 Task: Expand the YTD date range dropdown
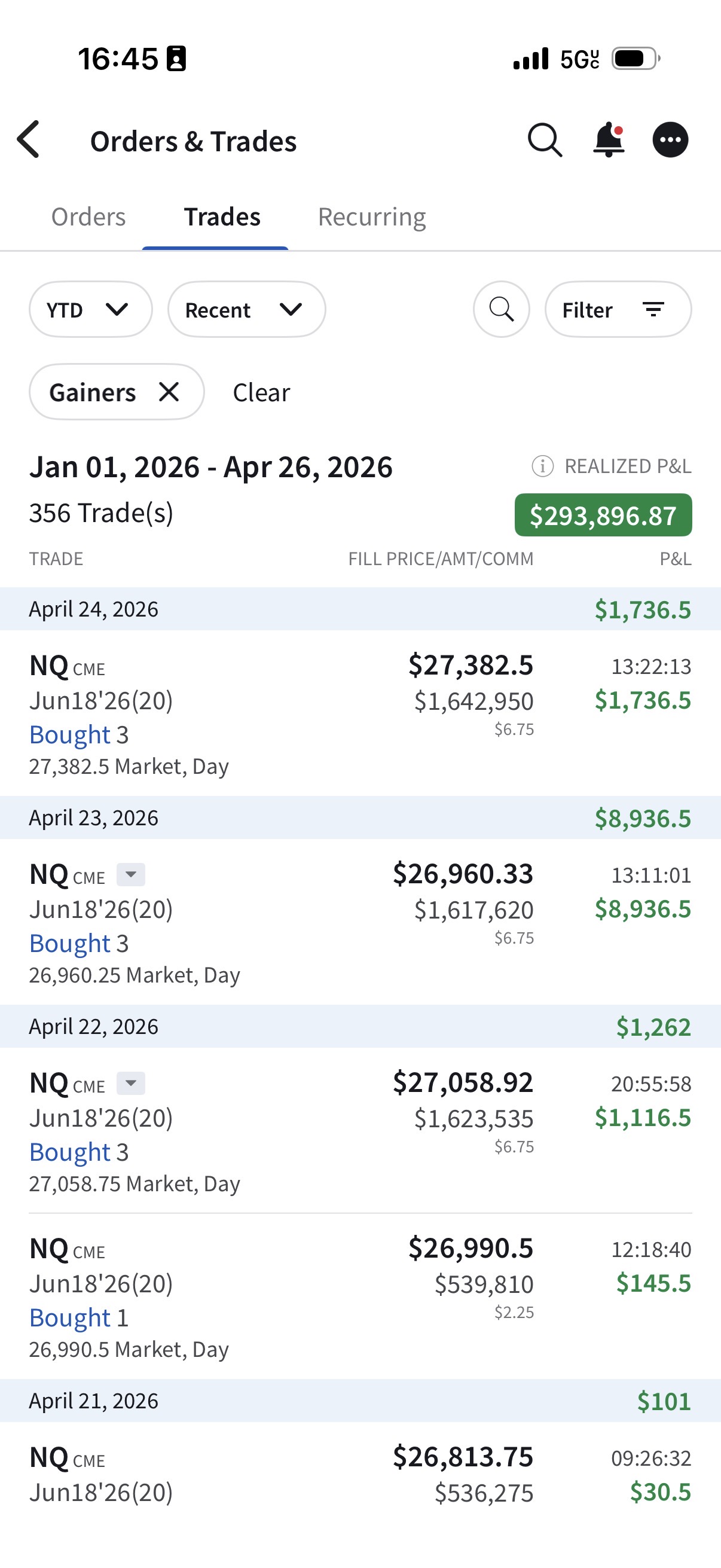(x=90, y=309)
